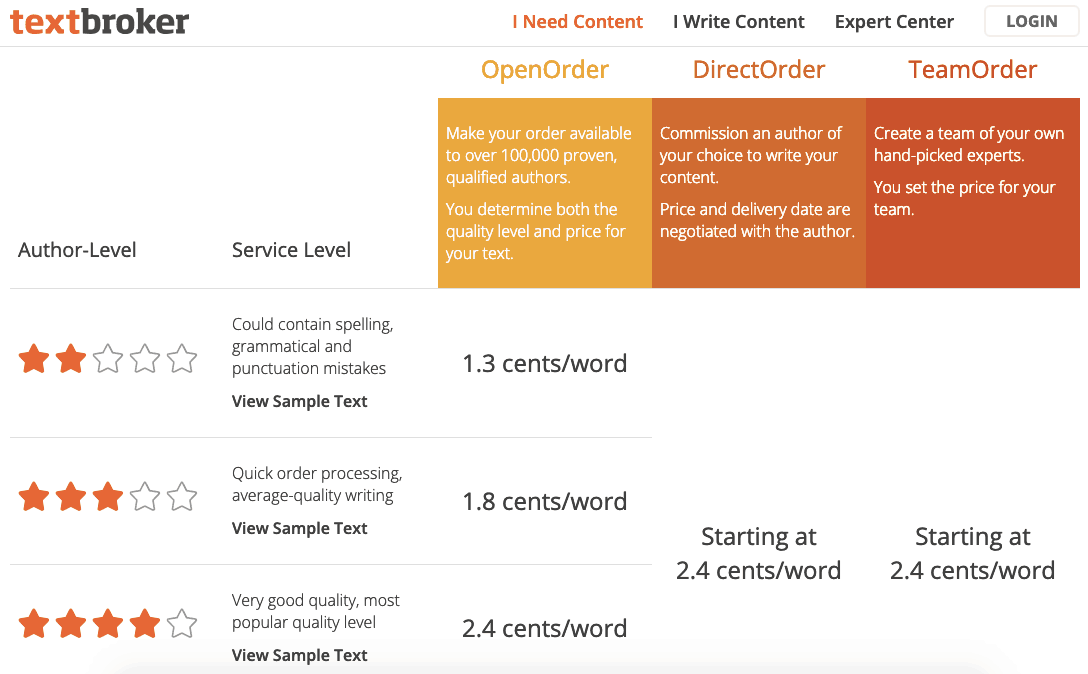Click the yellow OpenOrder description panel
The width and height of the screenshot is (1088, 674).
[545, 193]
